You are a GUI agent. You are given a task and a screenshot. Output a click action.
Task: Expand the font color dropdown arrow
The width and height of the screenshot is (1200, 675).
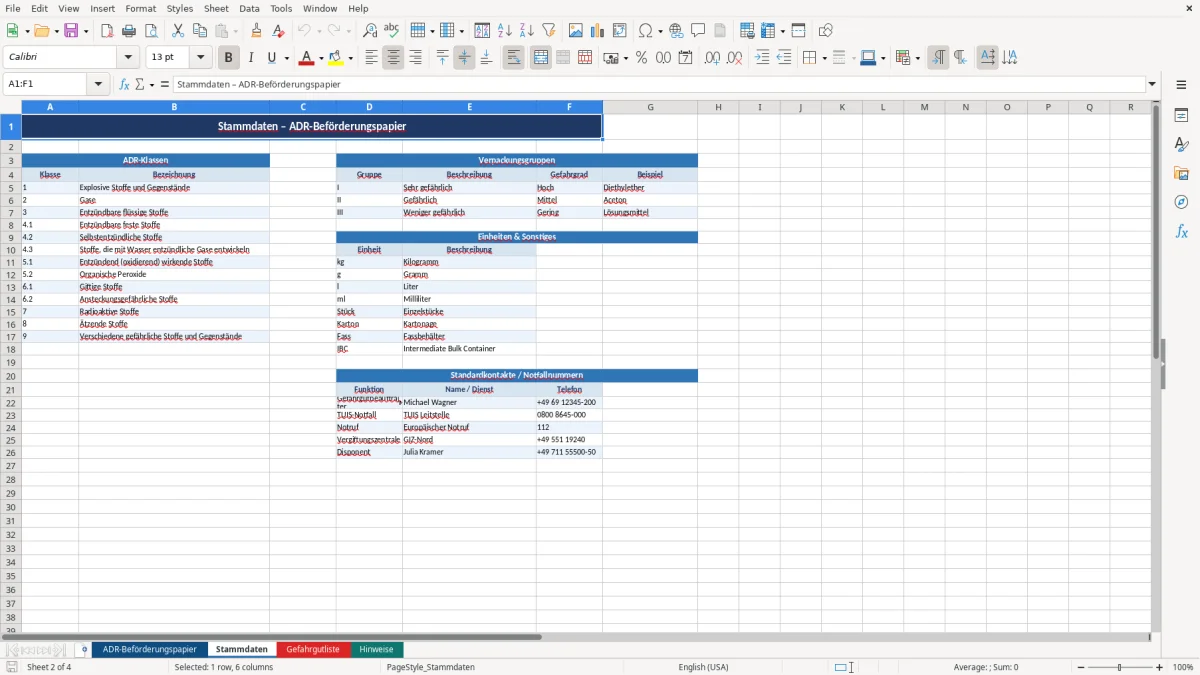click(x=321, y=58)
